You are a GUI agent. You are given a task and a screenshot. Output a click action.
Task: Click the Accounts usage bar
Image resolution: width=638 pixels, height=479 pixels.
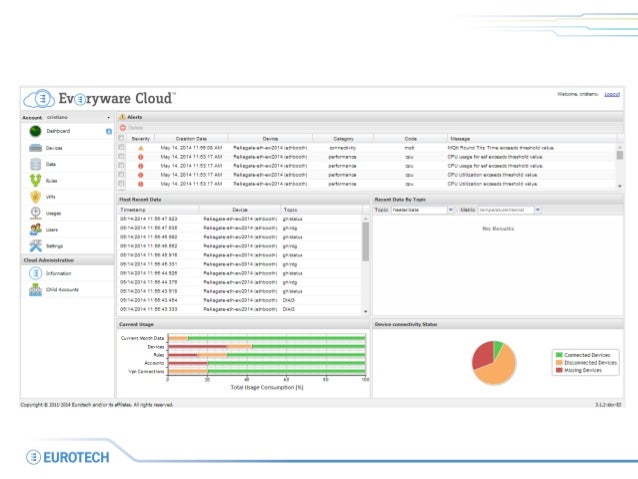pyautogui.click(x=267, y=363)
